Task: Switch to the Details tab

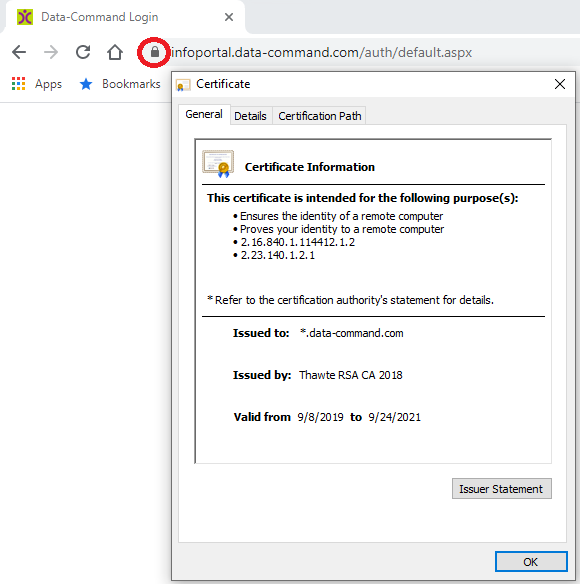Action: (250, 116)
